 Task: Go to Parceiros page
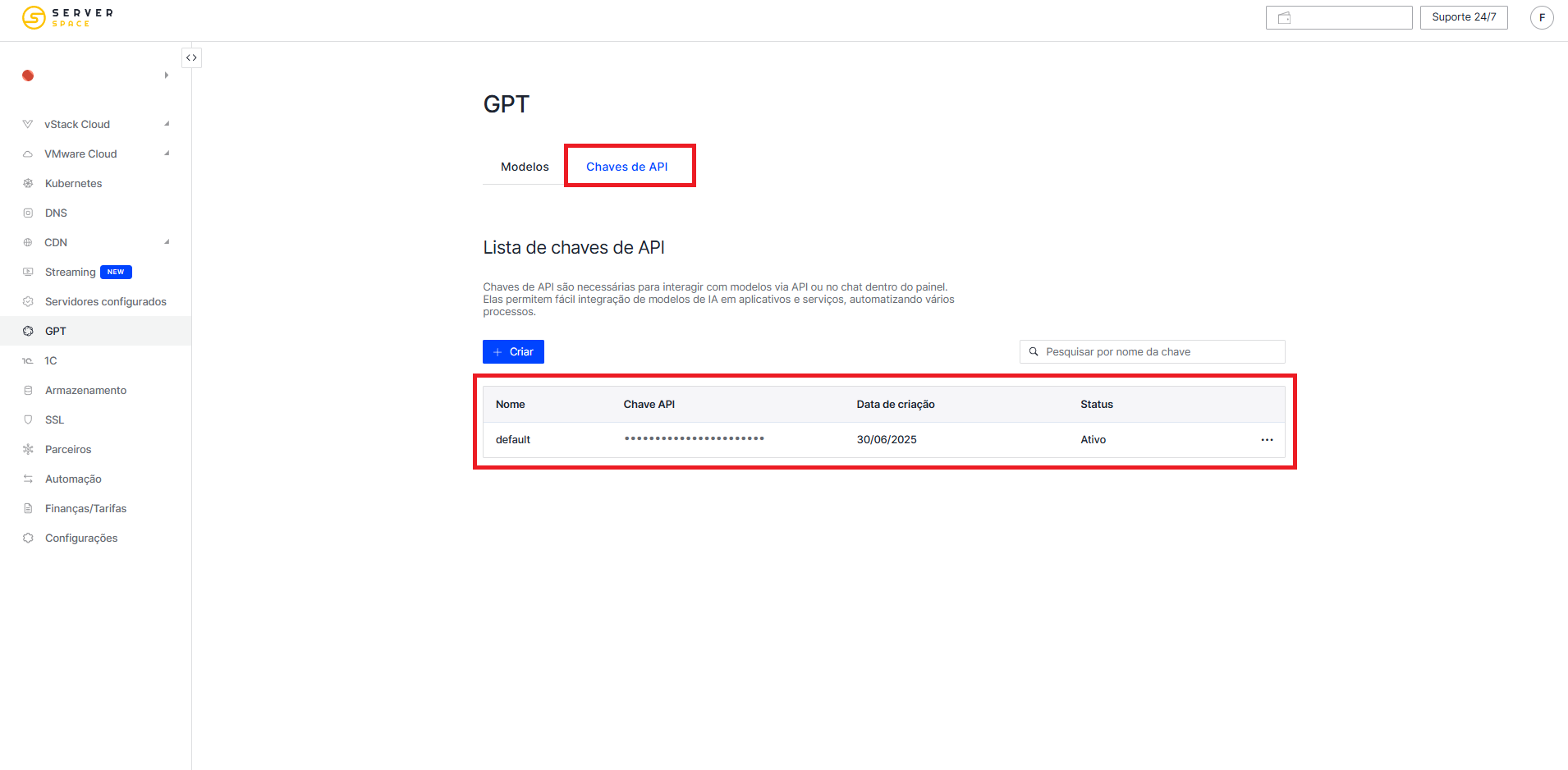[x=68, y=449]
